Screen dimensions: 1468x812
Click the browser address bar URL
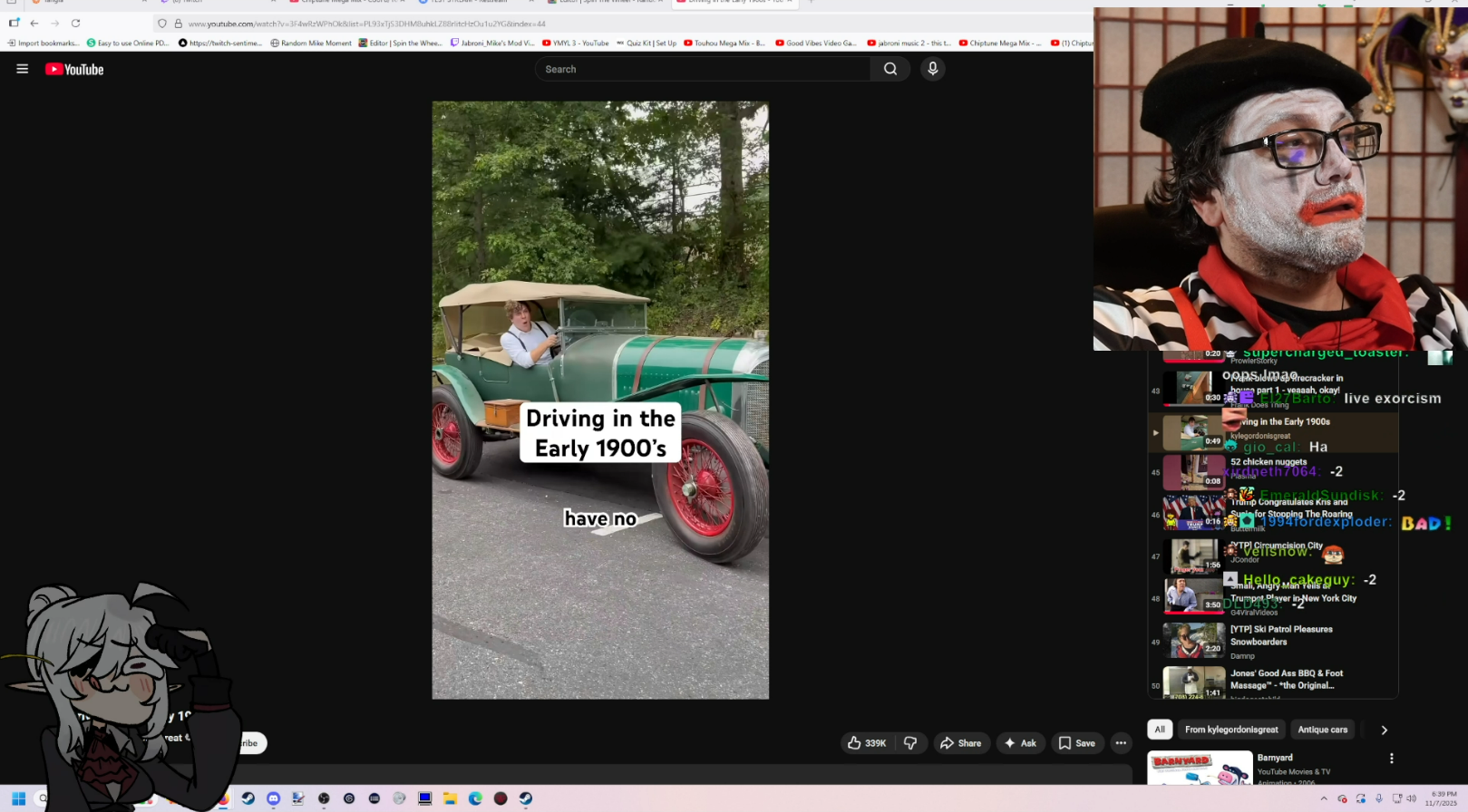[367, 24]
